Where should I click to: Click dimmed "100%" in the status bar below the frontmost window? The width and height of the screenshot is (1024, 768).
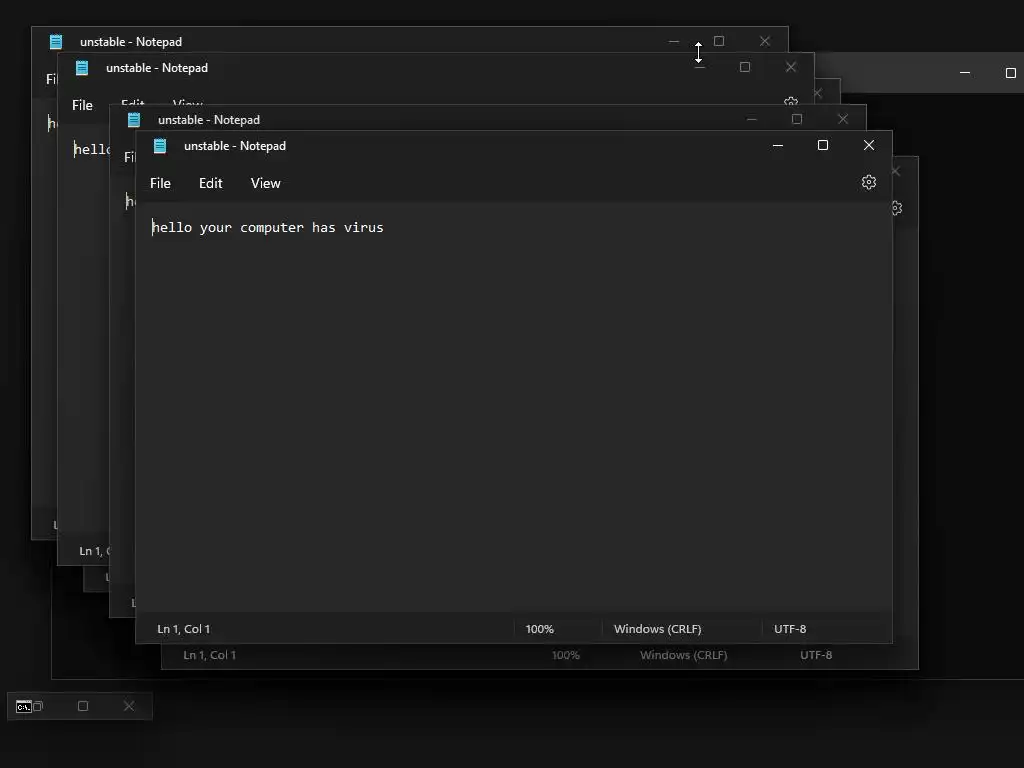coord(566,655)
